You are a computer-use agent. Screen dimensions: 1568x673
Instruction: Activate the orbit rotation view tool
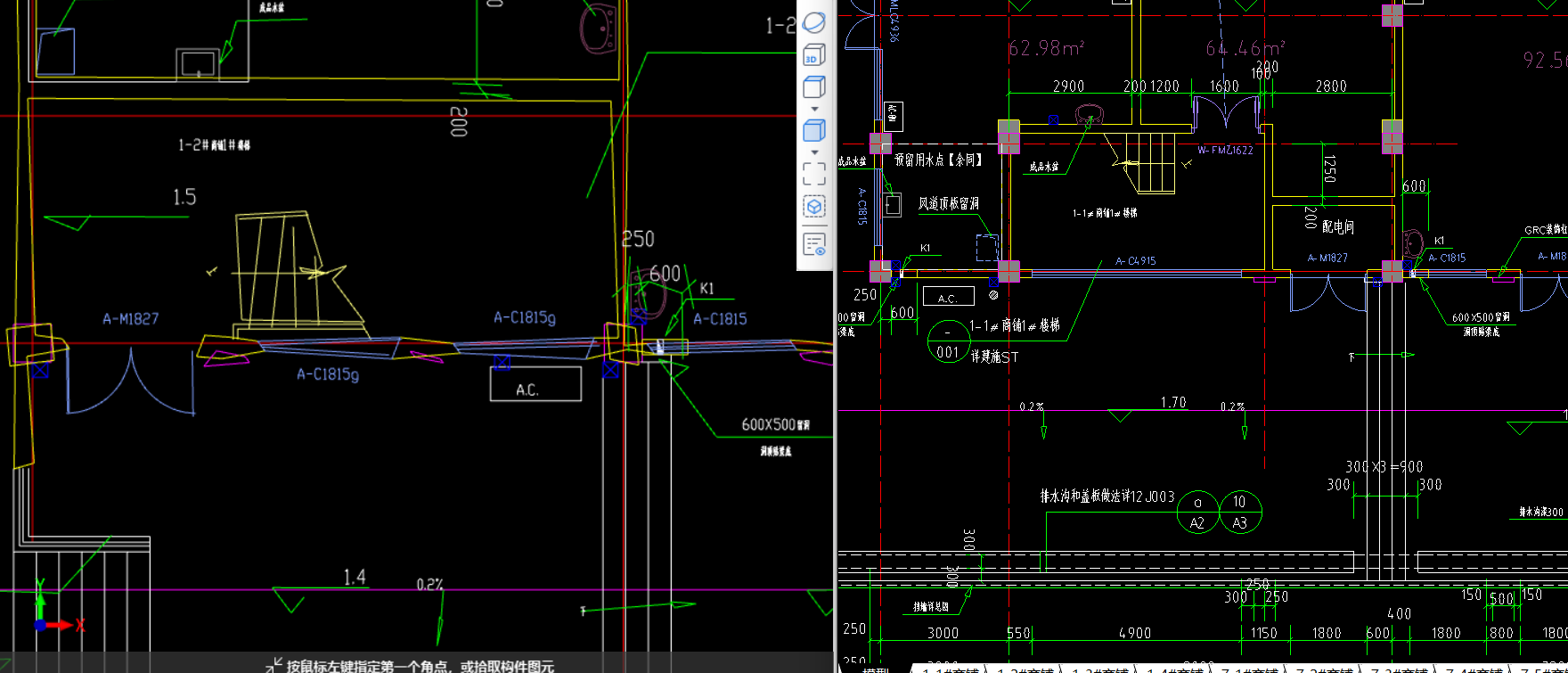click(x=814, y=22)
